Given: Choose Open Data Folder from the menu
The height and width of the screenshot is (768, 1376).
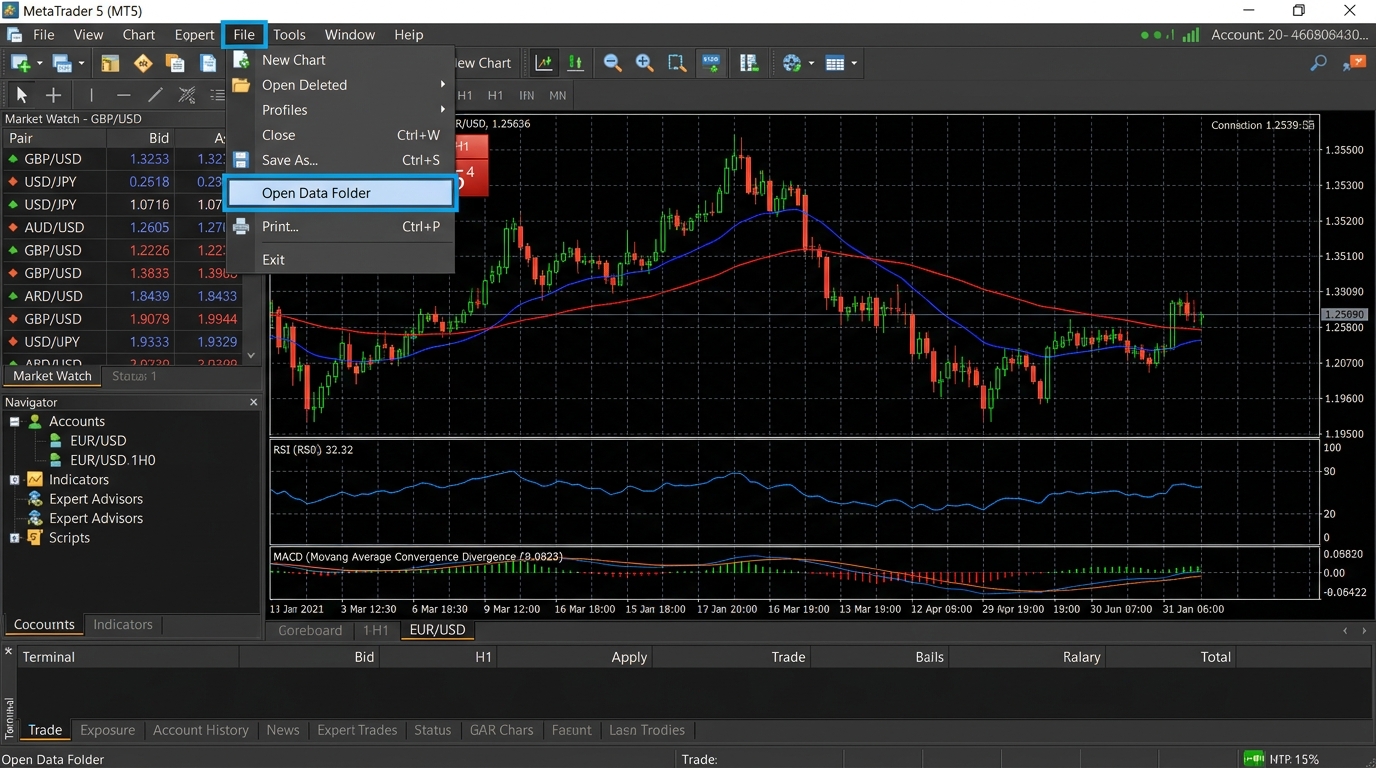Looking at the screenshot, I should [x=341, y=193].
